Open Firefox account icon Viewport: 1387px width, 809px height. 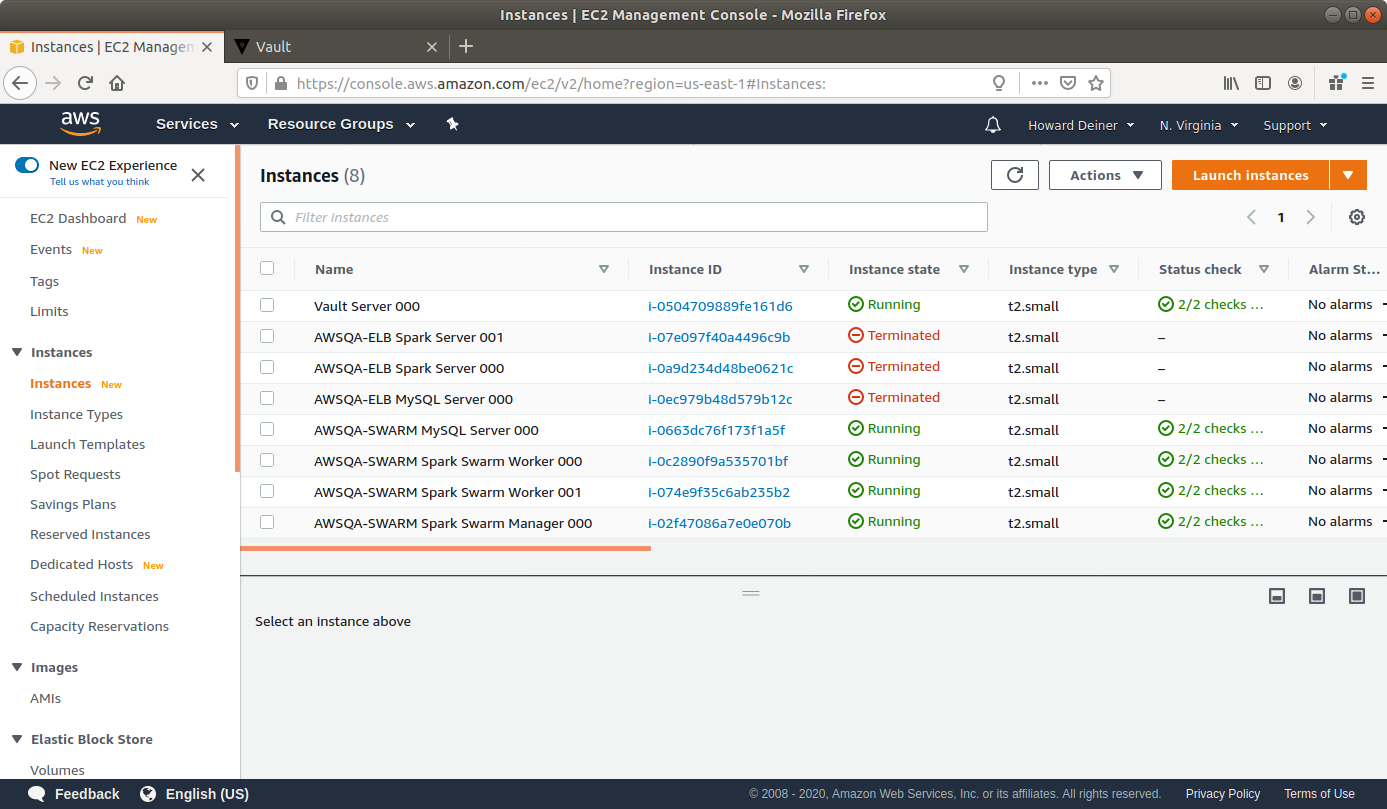click(x=1295, y=83)
